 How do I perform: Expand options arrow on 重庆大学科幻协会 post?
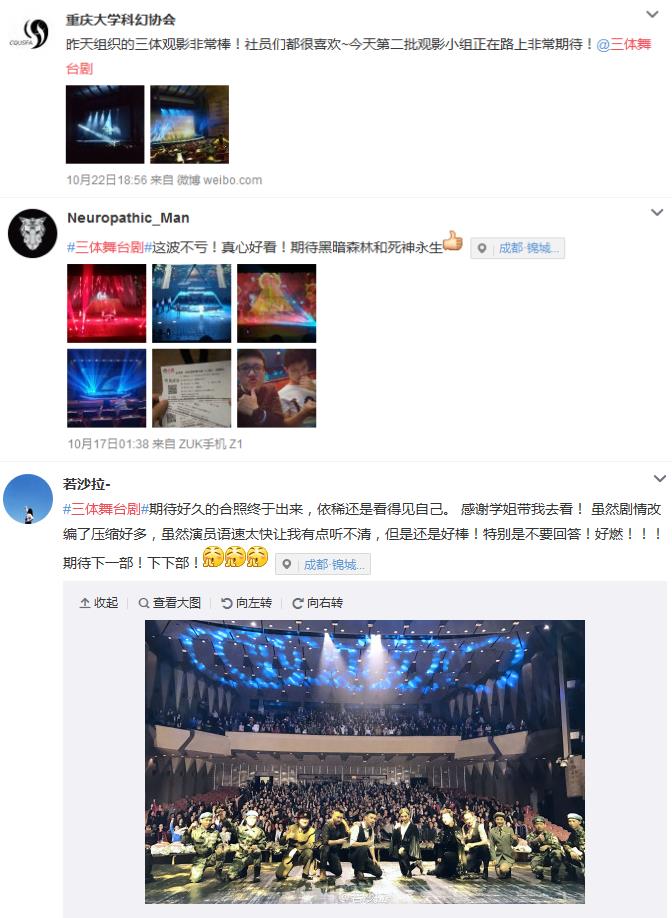[x=652, y=14]
